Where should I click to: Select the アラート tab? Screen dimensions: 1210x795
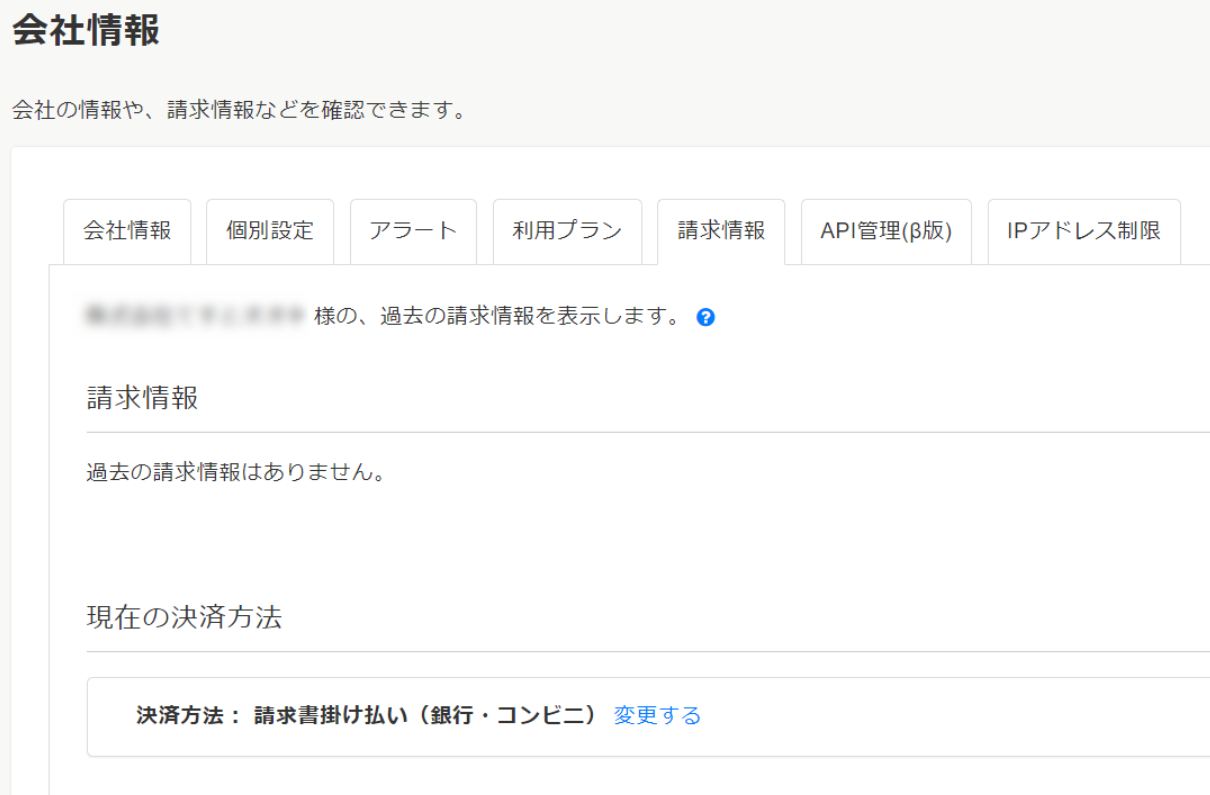413,231
